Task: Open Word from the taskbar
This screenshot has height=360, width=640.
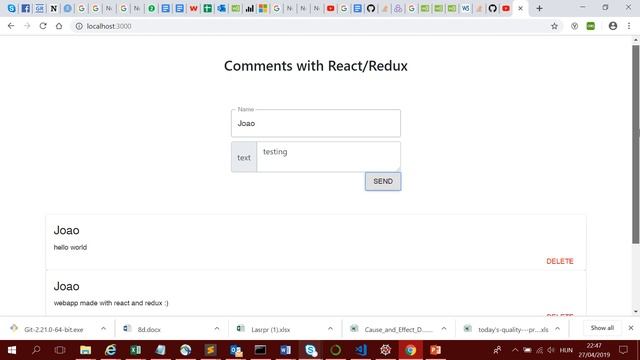Action: (x=285, y=350)
